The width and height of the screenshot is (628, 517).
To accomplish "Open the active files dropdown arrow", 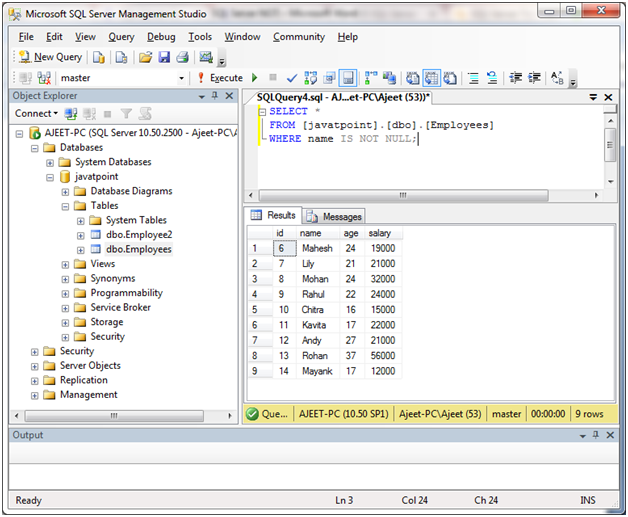I will tap(593, 97).
